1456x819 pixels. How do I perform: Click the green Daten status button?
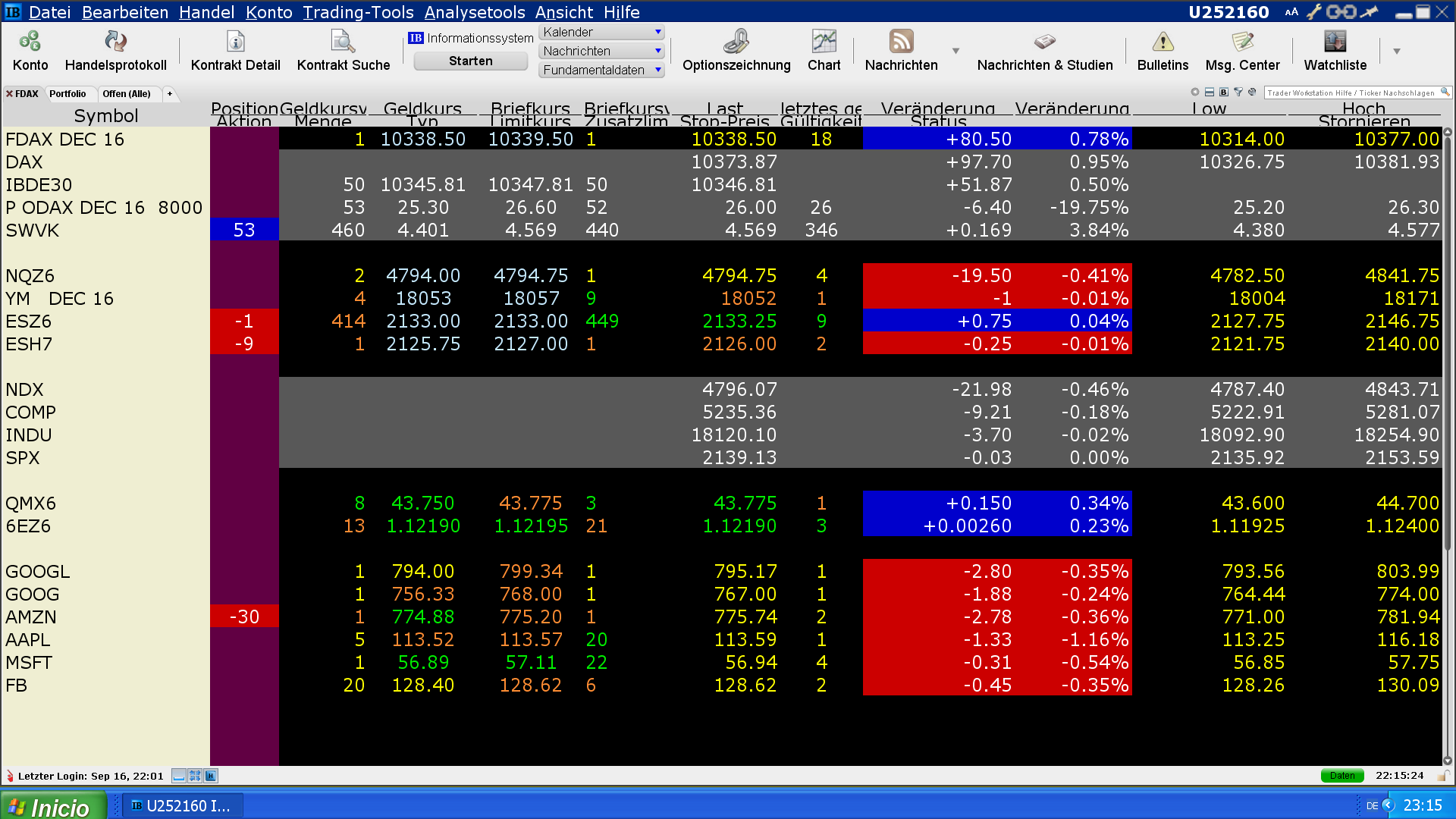tap(1341, 776)
